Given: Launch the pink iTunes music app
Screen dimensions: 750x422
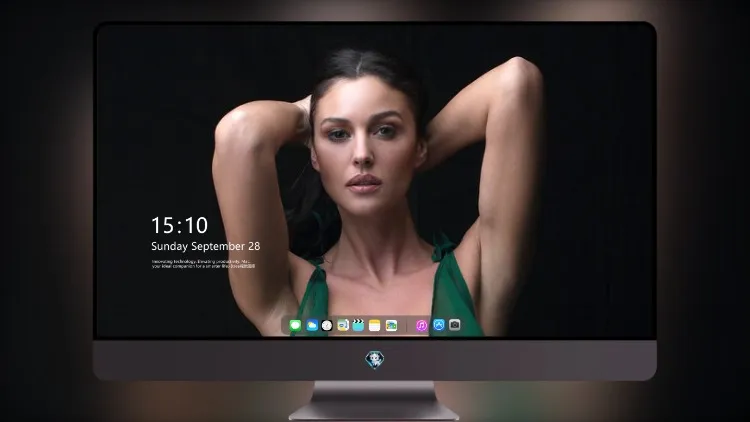Looking at the screenshot, I should click(421, 325).
